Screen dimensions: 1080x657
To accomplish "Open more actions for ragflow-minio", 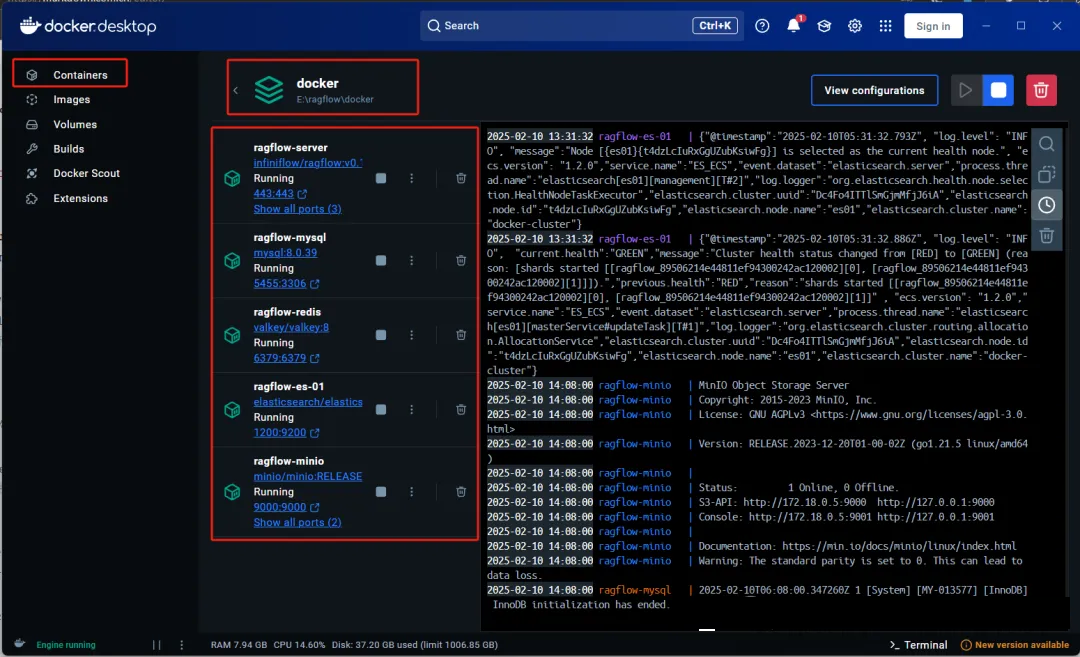I will (x=412, y=492).
